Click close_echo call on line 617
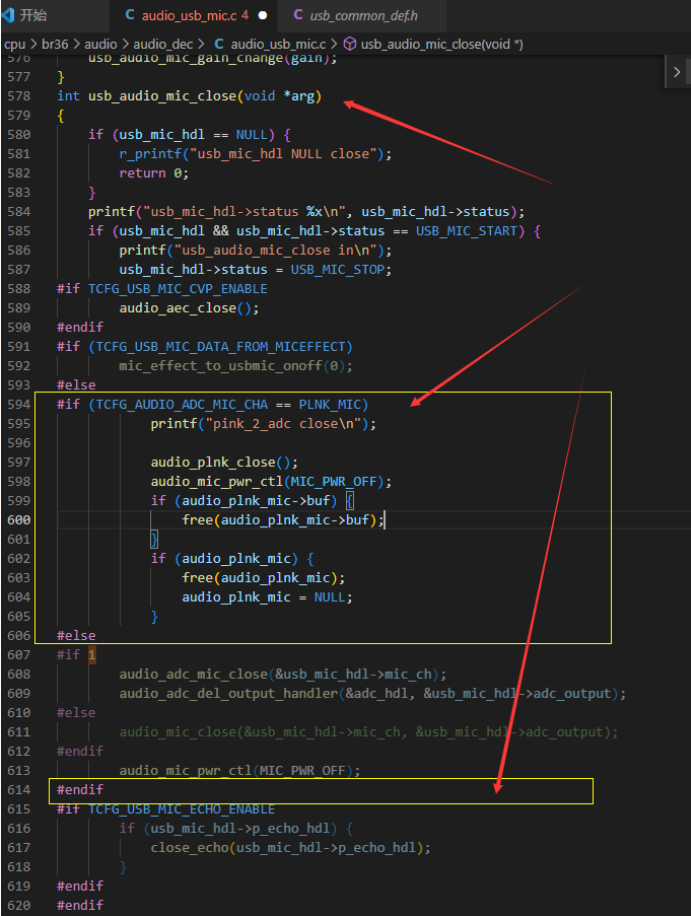 coord(189,848)
